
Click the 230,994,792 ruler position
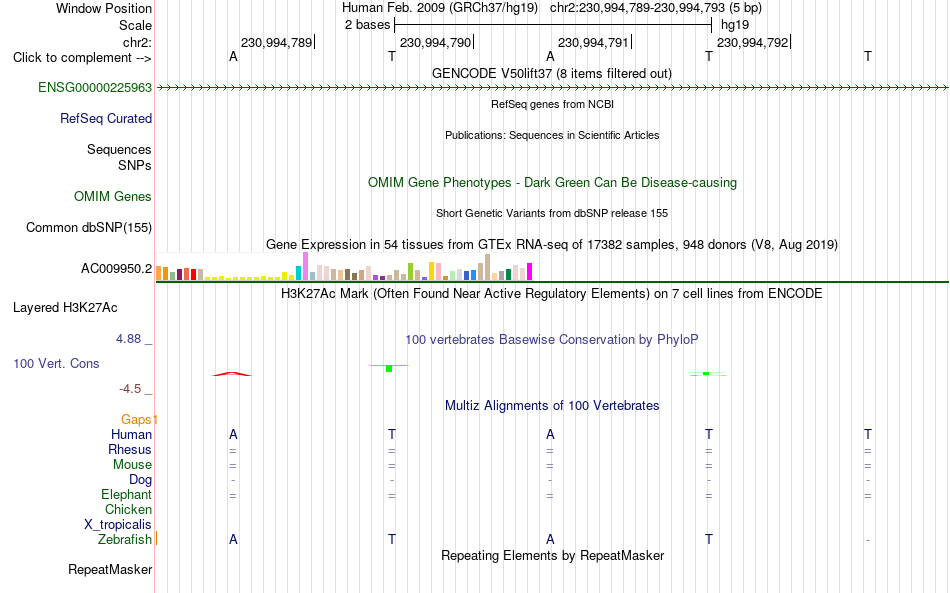(752, 42)
